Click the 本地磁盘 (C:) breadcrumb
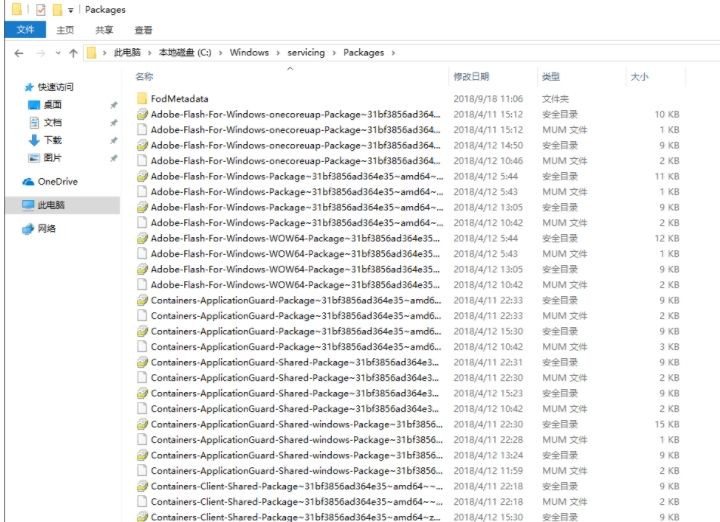The width and height of the screenshot is (720, 522). tap(185, 52)
